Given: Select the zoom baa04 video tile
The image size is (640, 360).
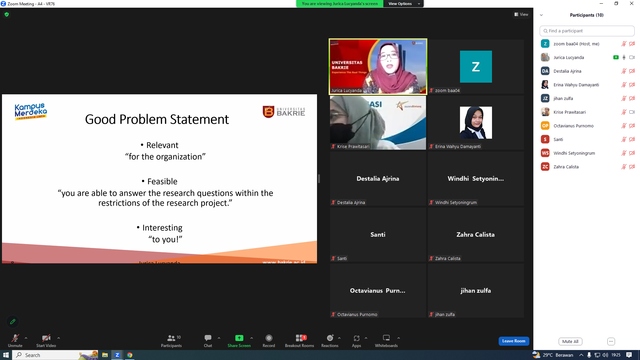Looking at the screenshot, I should click(x=476, y=67).
